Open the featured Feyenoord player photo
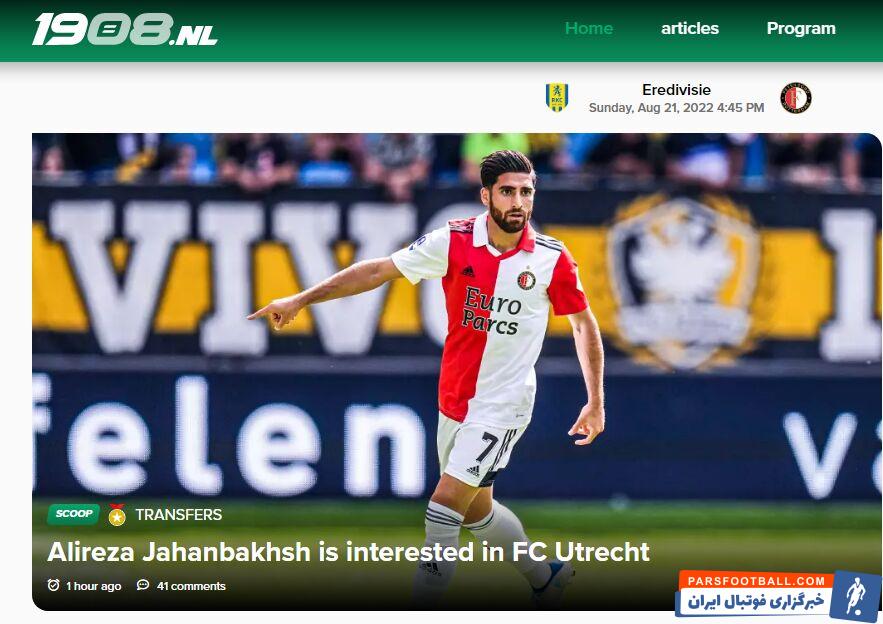 [x=457, y=372]
